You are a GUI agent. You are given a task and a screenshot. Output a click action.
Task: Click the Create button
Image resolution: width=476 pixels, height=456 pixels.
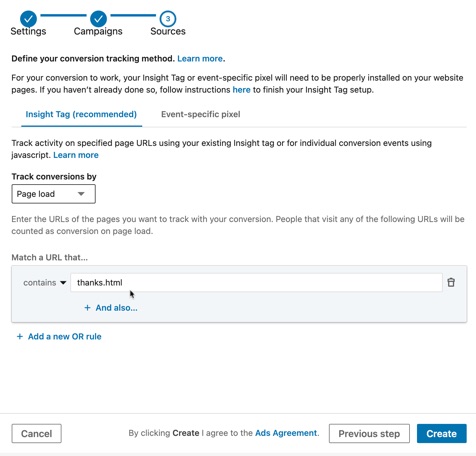click(x=441, y=433)
